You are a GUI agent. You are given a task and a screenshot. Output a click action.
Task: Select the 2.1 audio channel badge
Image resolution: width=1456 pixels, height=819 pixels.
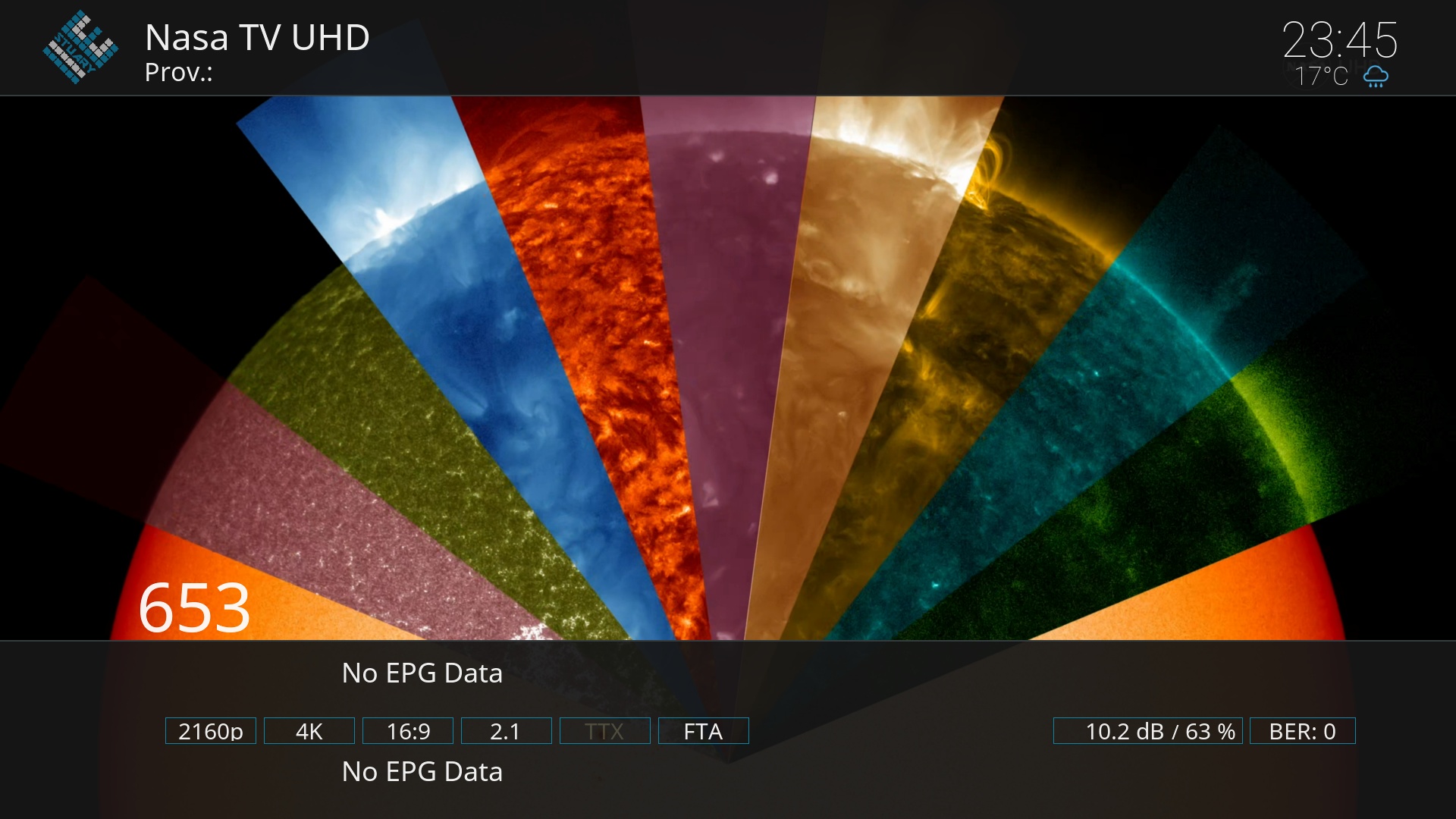(506, 731)
